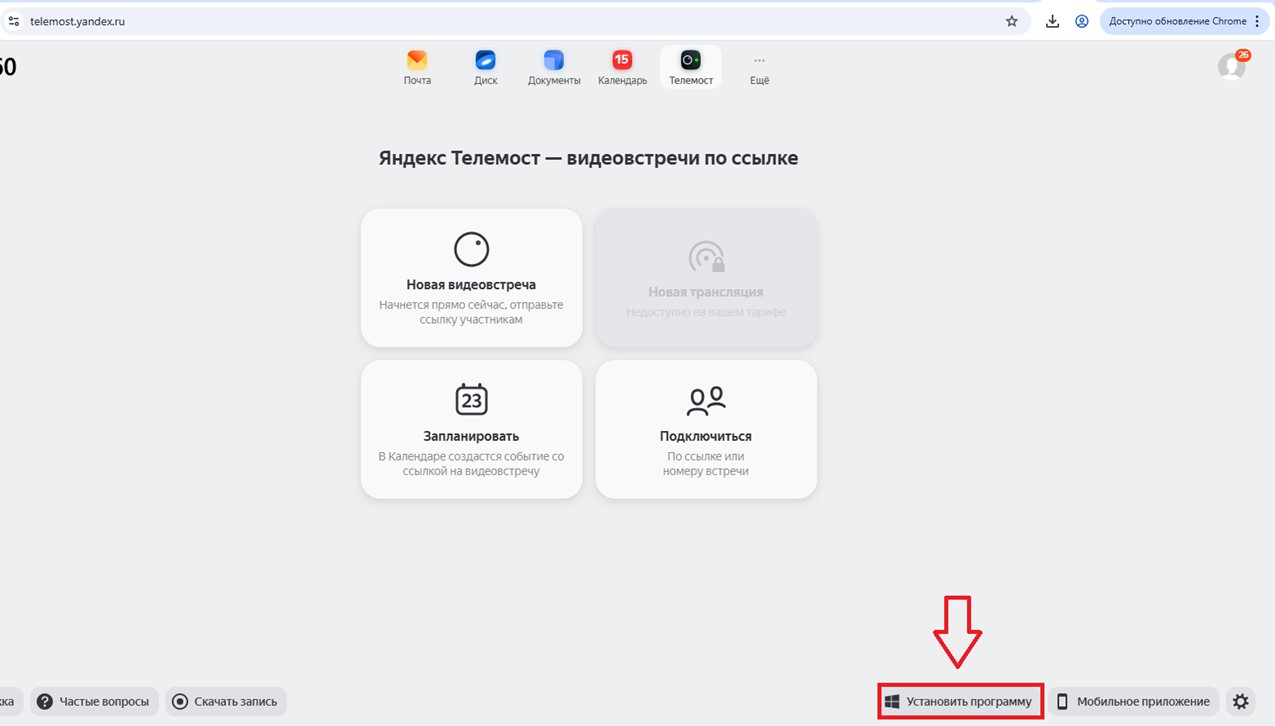This screenshot has height=726, width=1275.
Task: Open Диск cloud storage icon
Action: point(485,67)
